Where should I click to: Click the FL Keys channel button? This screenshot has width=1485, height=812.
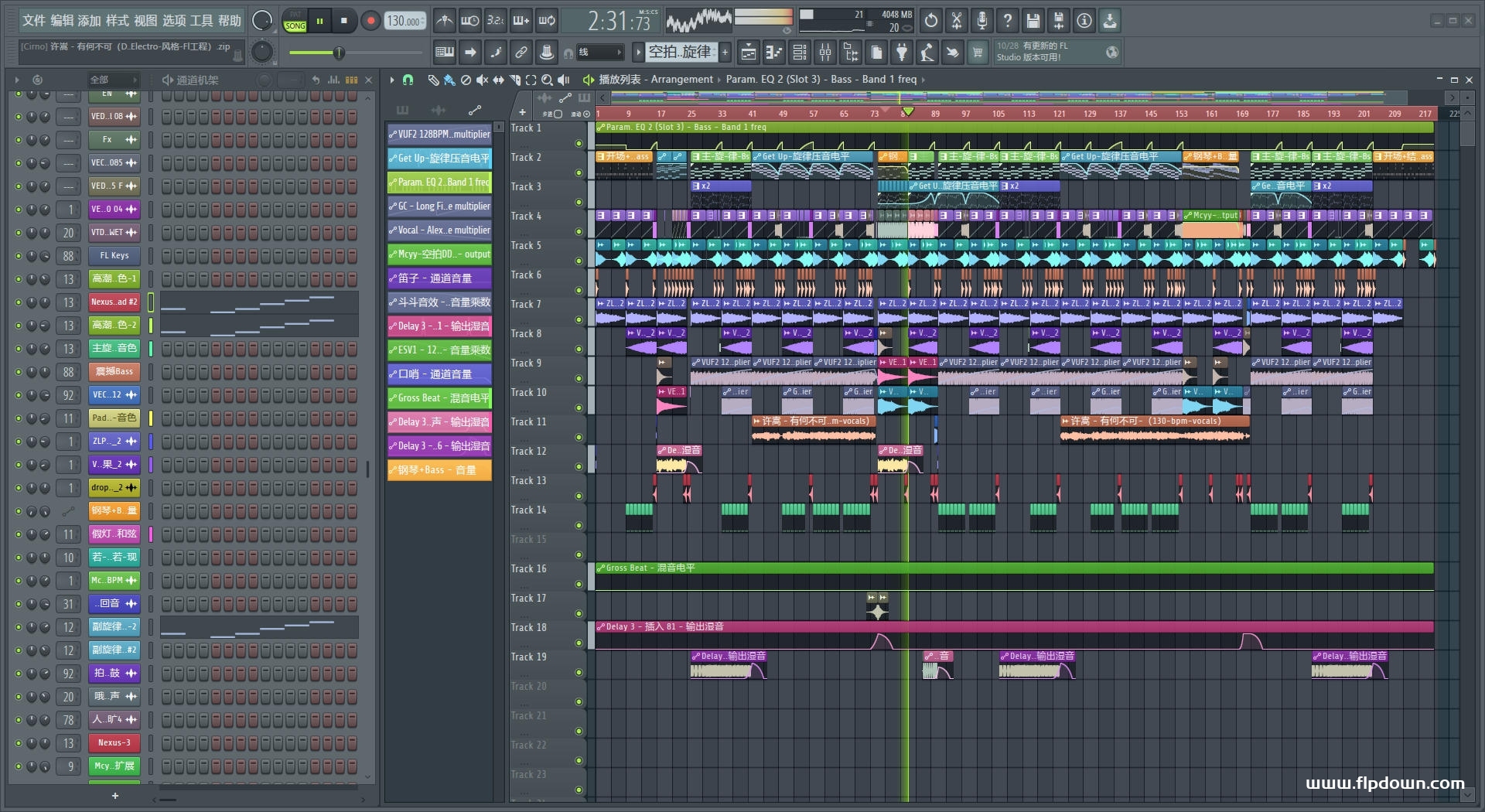point(114,256)
